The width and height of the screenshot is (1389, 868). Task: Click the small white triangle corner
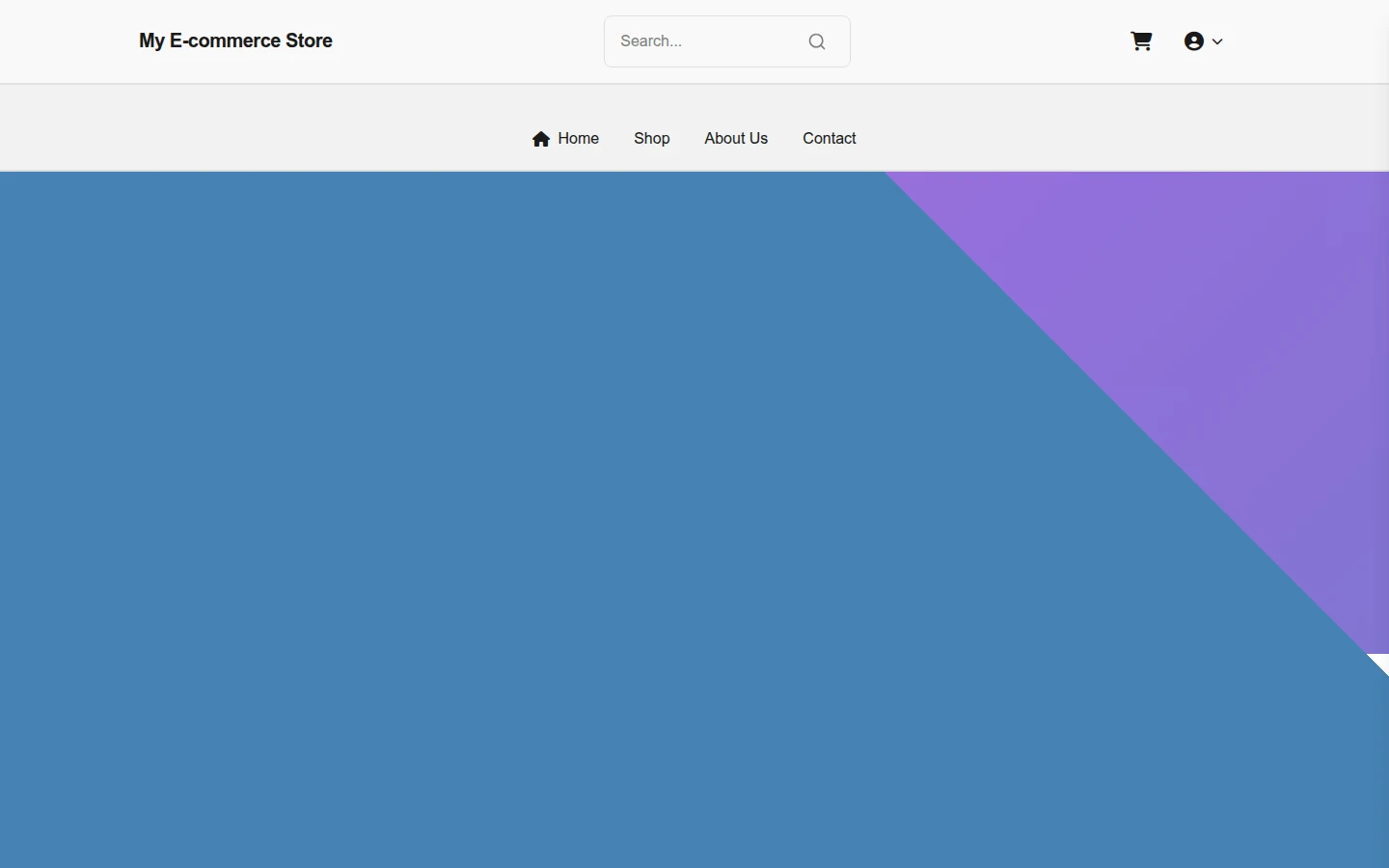[1381, 661]
